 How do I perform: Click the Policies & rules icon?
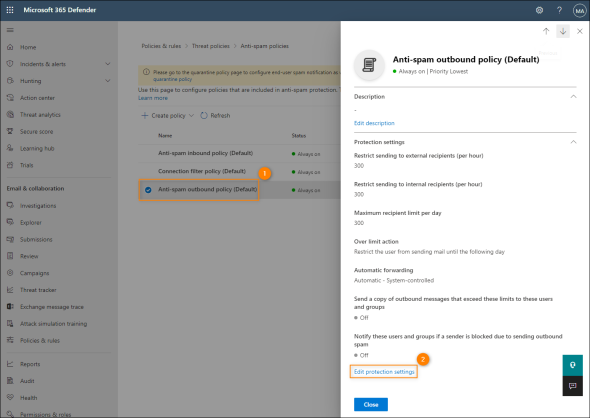pos(10,340)
